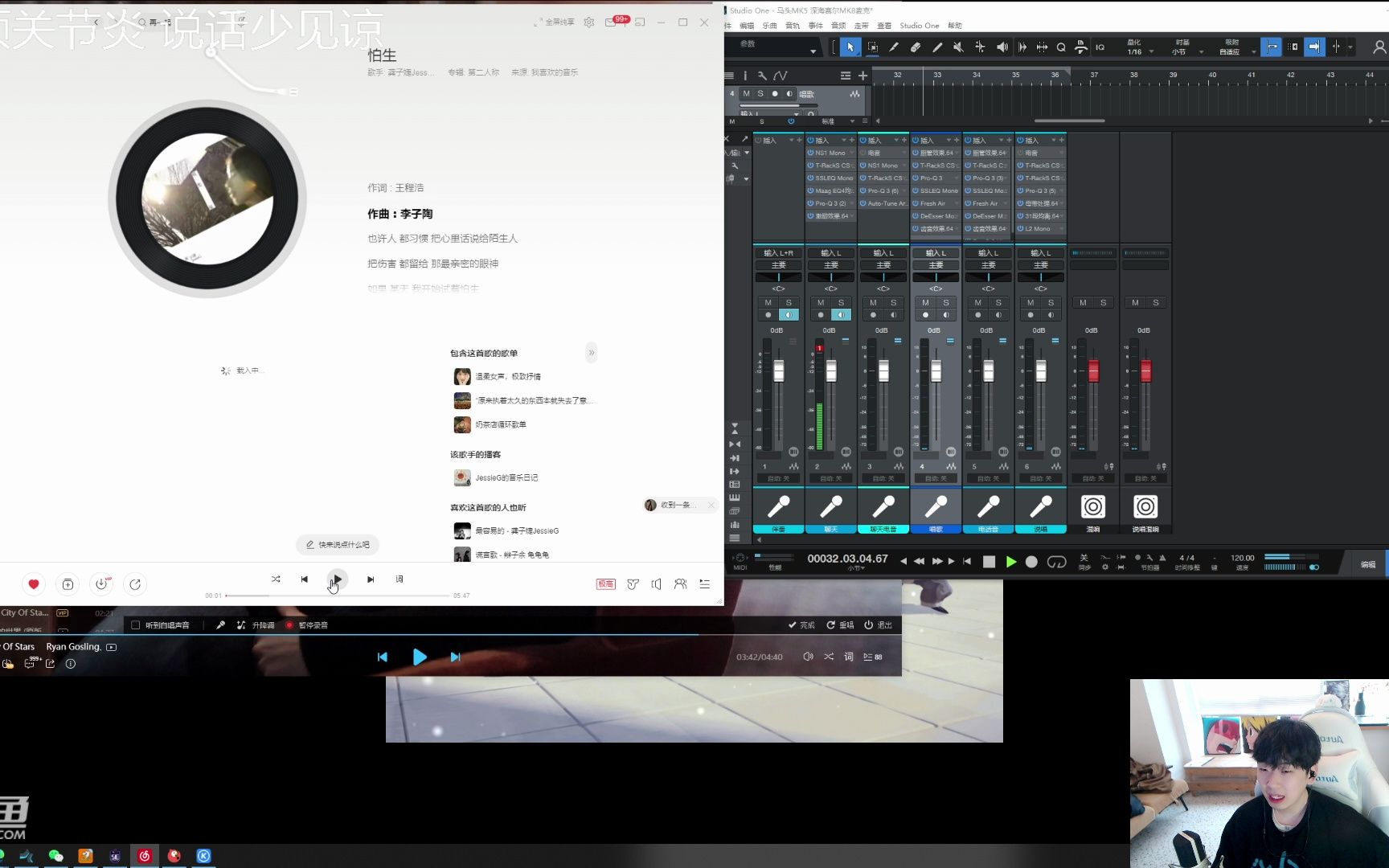Add a track with the plus icon
Viewport: 1389px width, 868px height.
tap(862, 76)
